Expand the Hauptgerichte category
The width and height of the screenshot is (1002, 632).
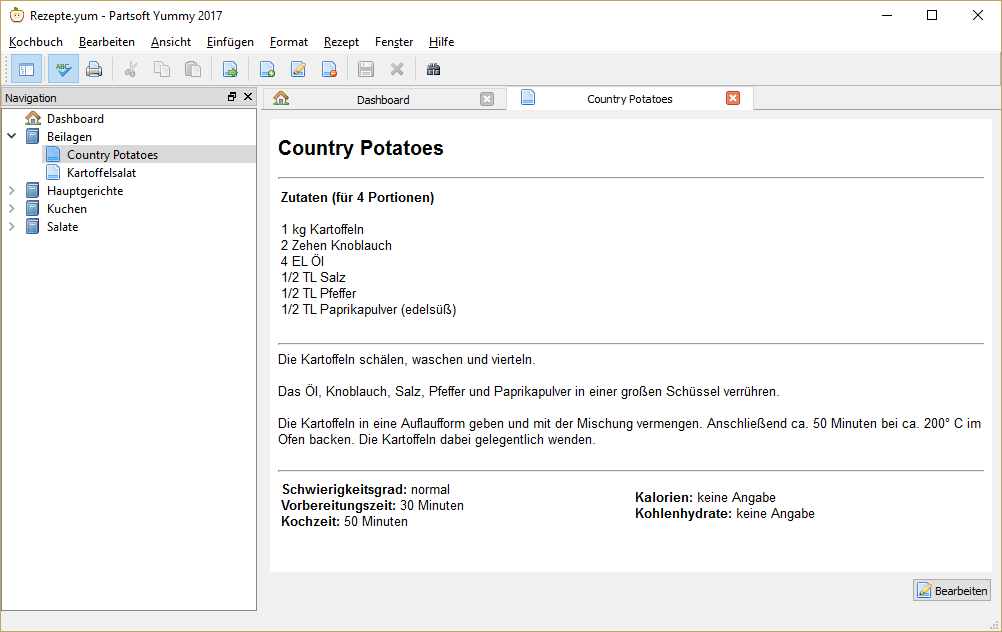12,191
